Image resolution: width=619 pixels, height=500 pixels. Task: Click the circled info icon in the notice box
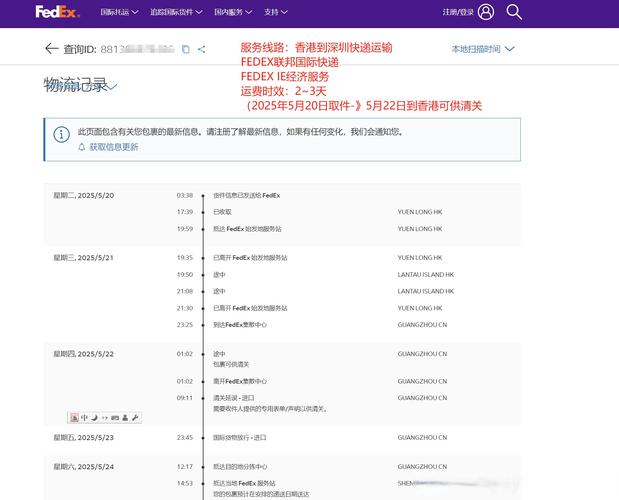pos(62,135)
